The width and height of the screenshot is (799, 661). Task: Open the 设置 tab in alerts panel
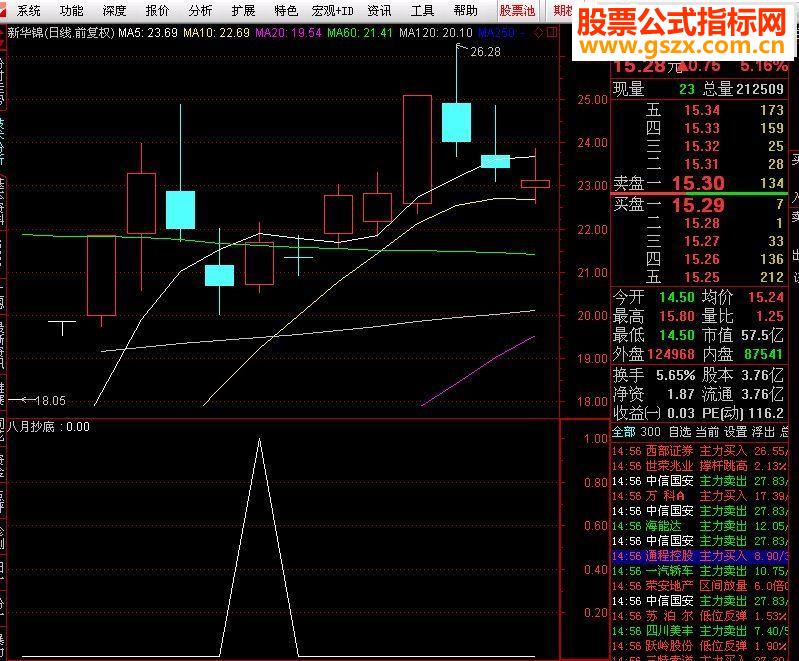[x=735, y=432]
